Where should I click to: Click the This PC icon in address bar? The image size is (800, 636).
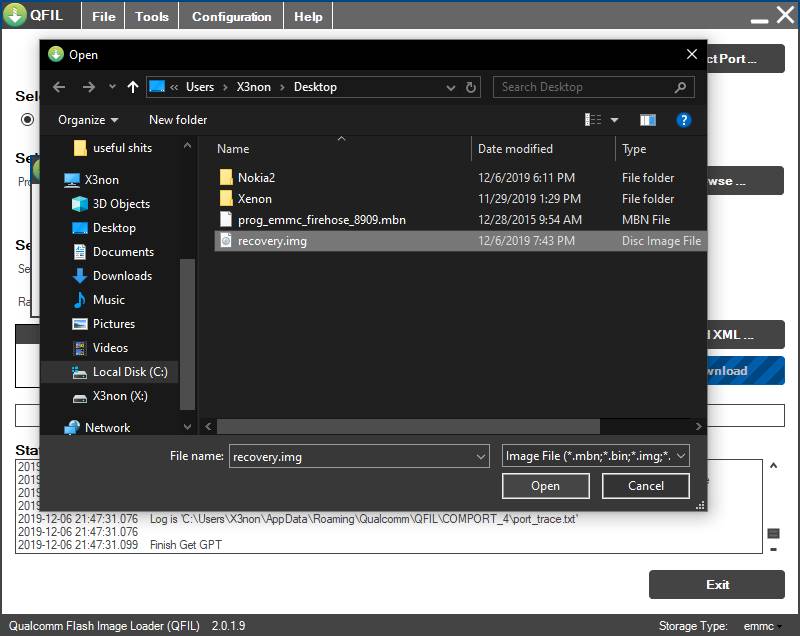tap(157, 87)
